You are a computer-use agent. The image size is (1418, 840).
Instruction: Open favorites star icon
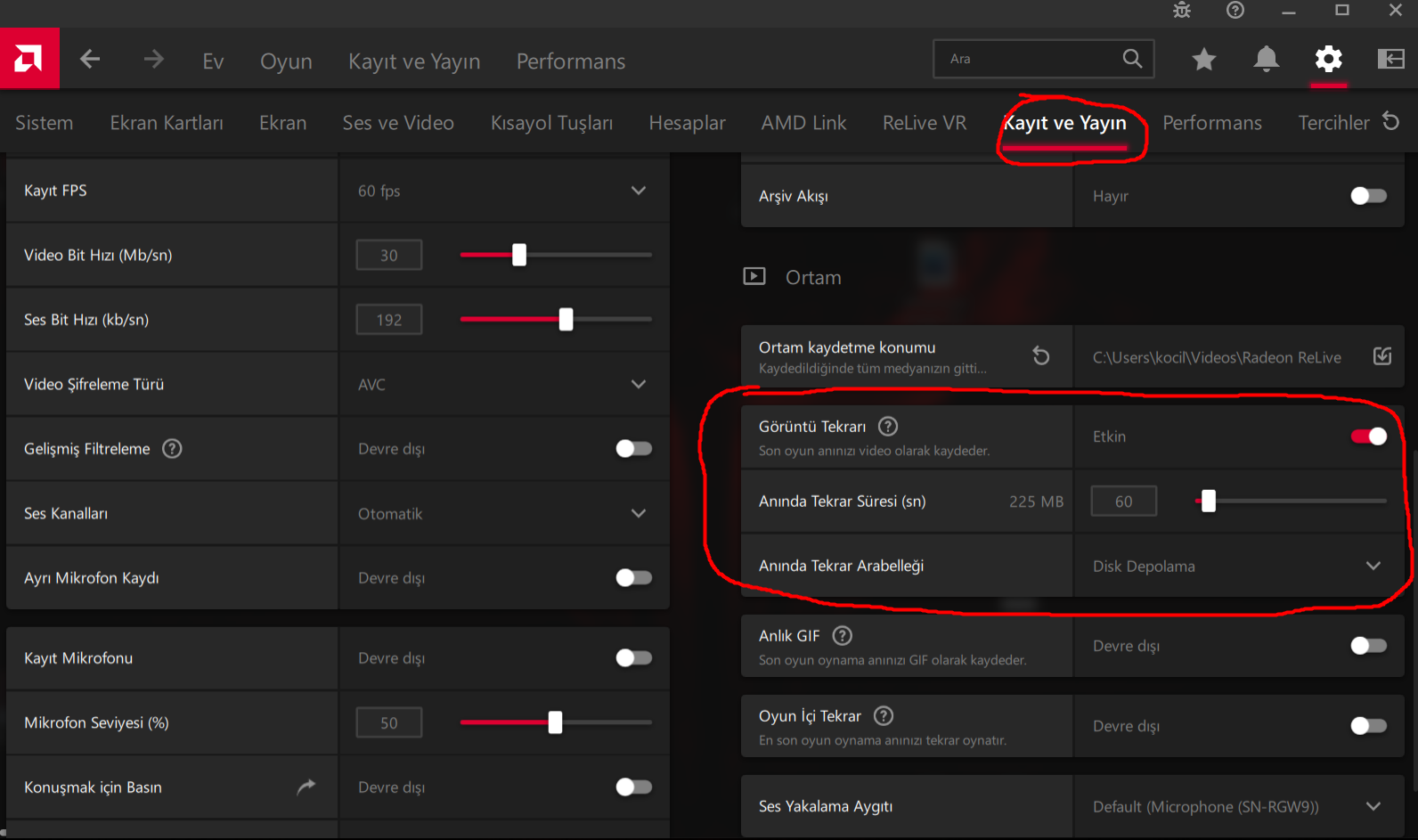[1204, 60]
